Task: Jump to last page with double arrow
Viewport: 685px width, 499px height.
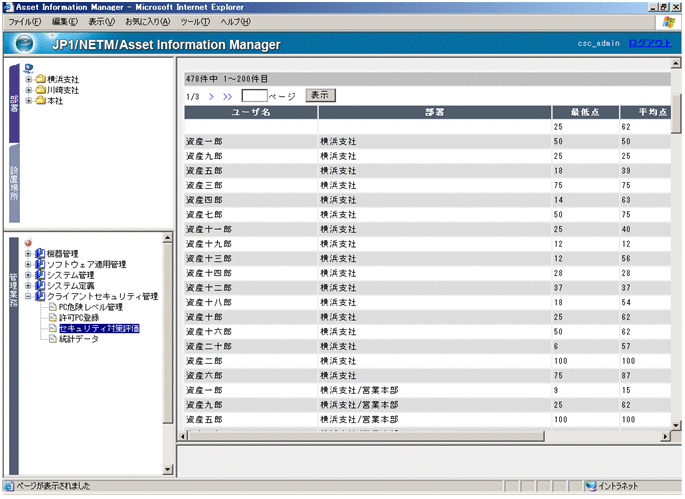Action: 228,96
